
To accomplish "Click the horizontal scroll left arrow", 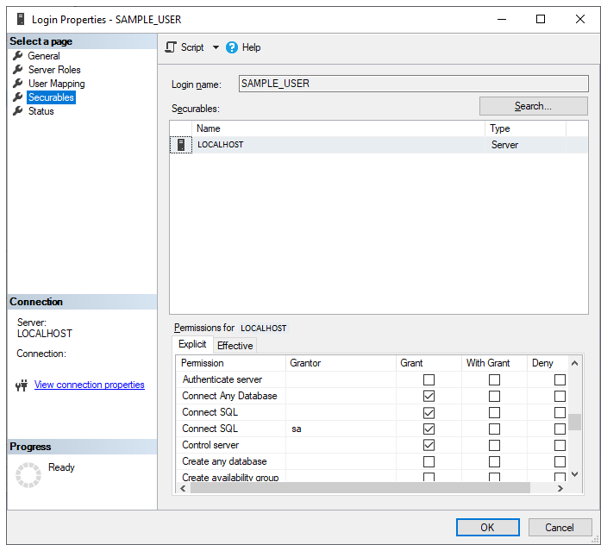I will coord(183,488).
